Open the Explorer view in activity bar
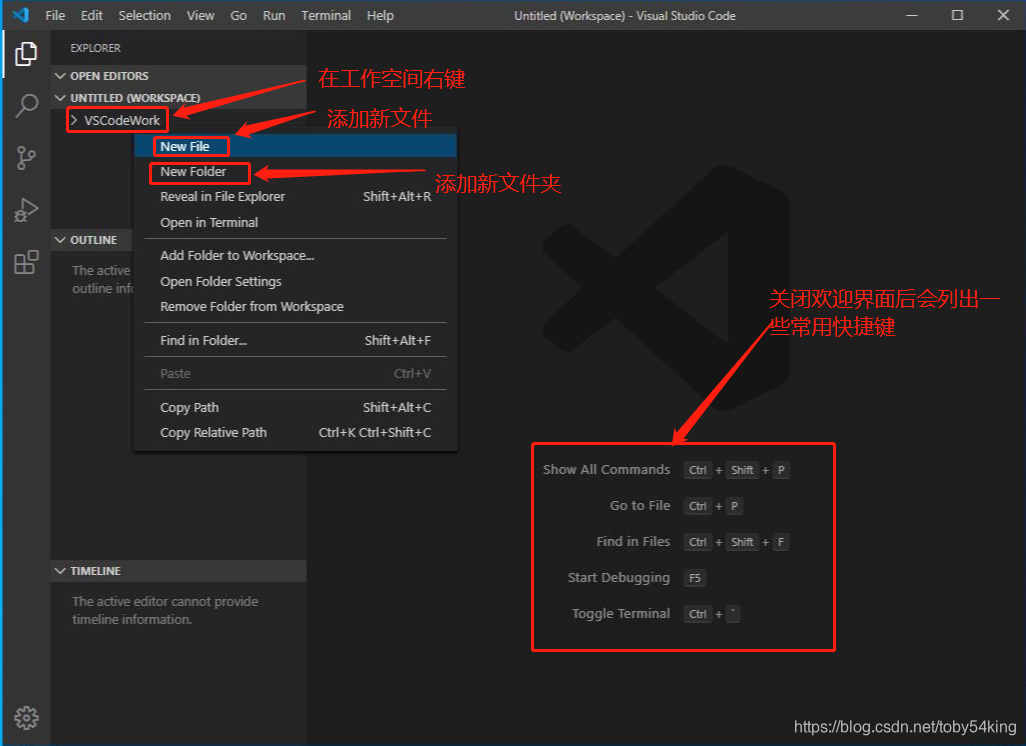The width and height of the screenshot is (1026, 746). [x=26, y=54]
